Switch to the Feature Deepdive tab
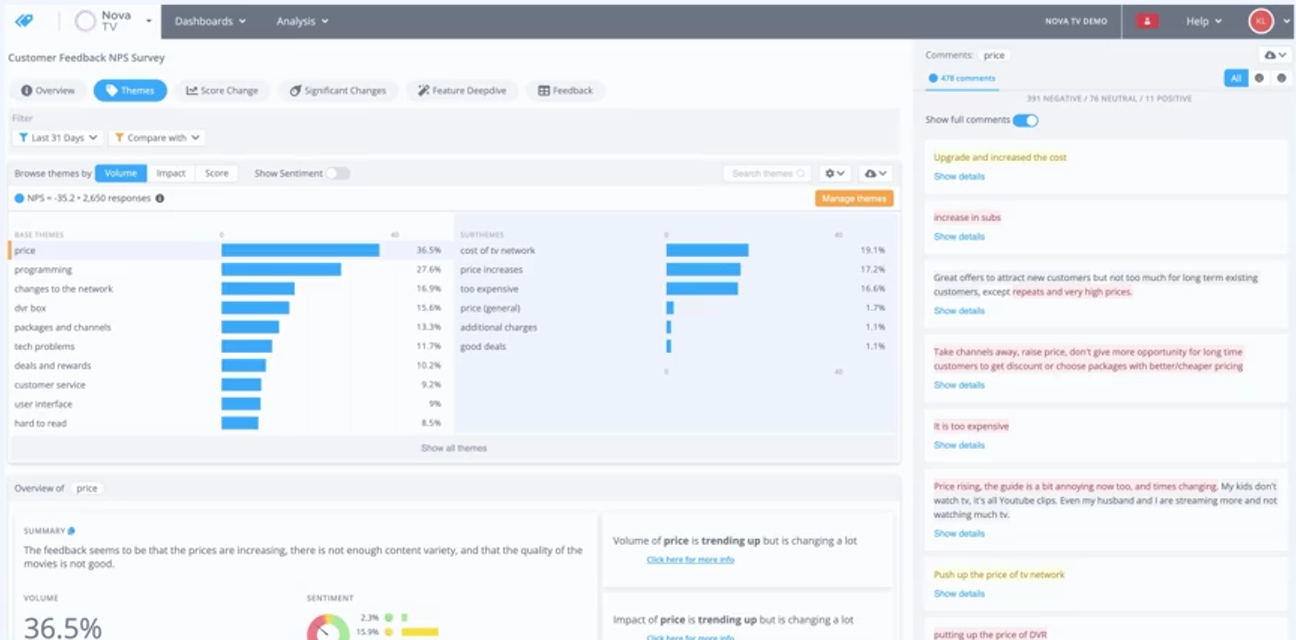 pos(461,90)
